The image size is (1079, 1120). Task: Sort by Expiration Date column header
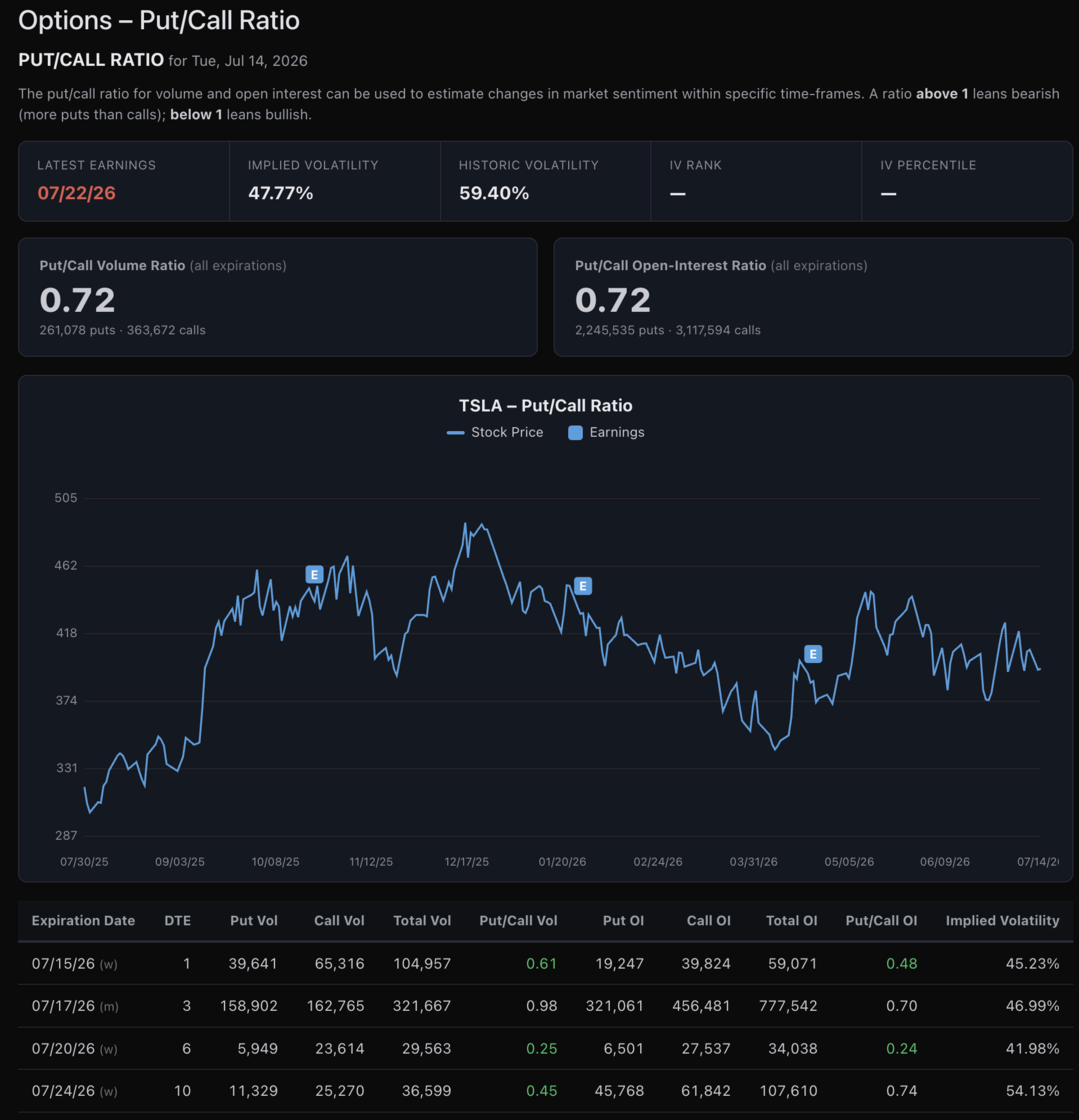click(84, 921)
